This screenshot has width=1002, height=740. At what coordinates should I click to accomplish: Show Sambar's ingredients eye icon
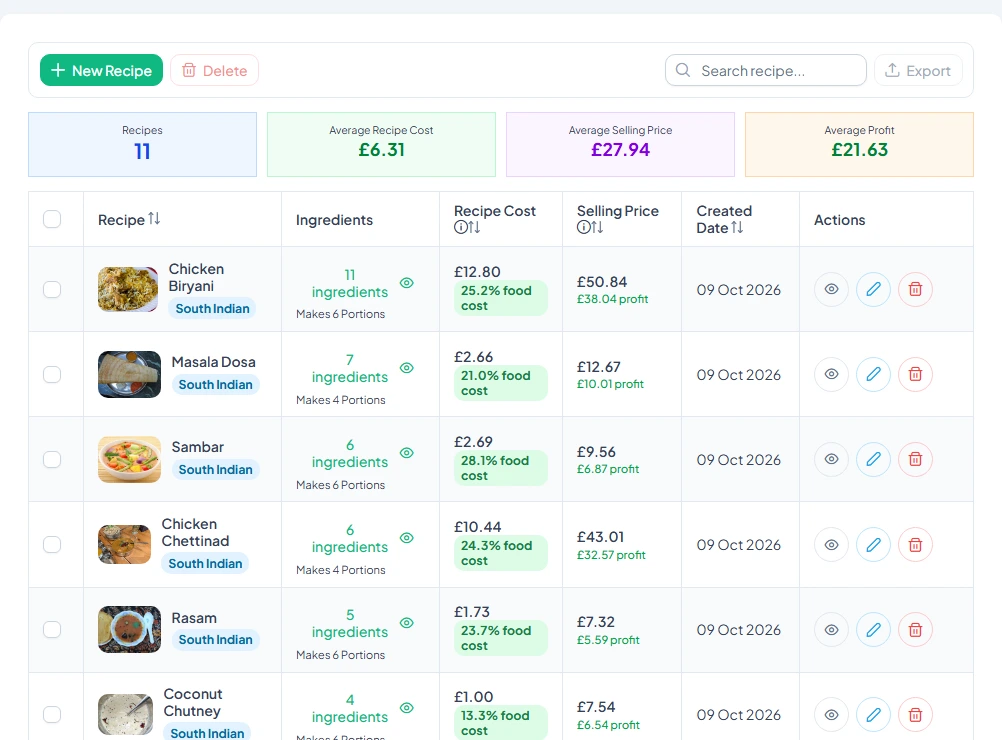click(x=406, y=452)
